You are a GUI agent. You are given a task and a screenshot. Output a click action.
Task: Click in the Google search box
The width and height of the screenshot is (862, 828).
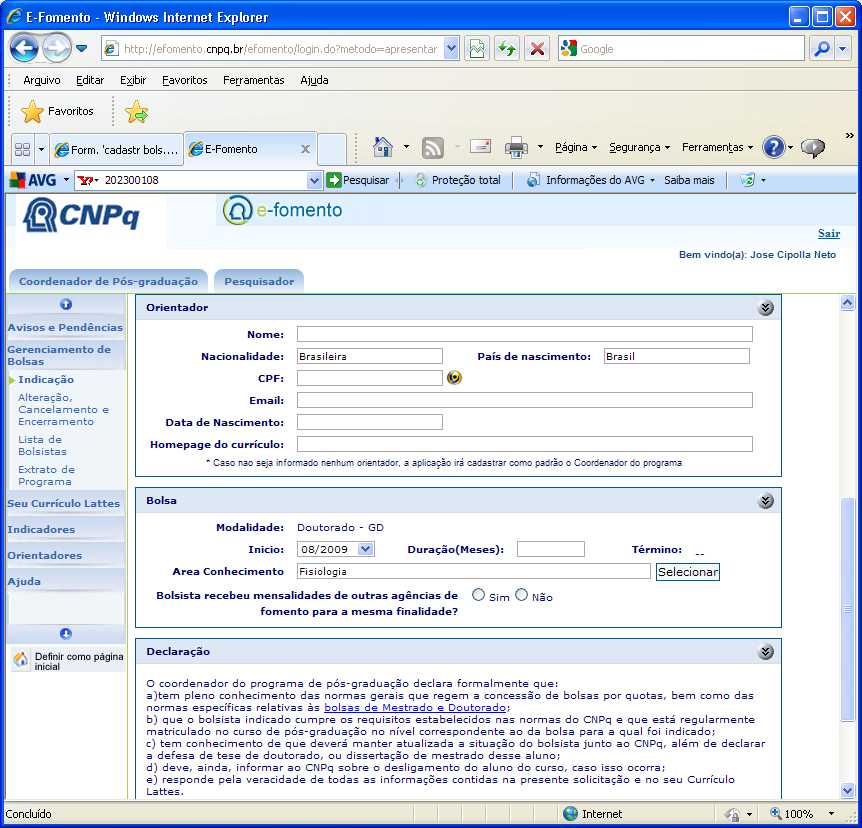[x=690, y=49]
